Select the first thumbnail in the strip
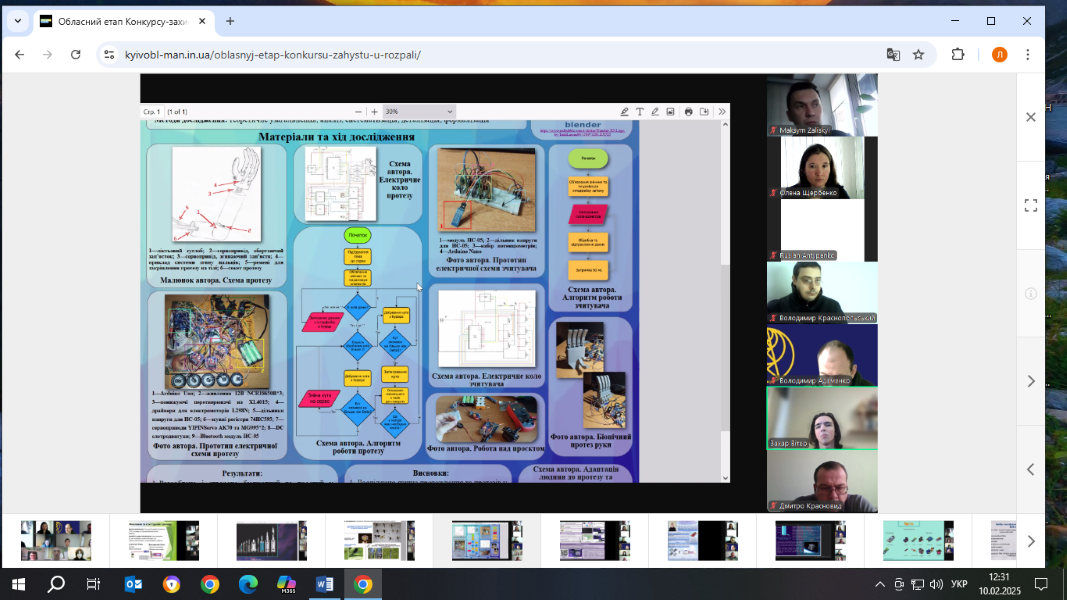This screenshot has height=600, width=1067. pos(55,541)
